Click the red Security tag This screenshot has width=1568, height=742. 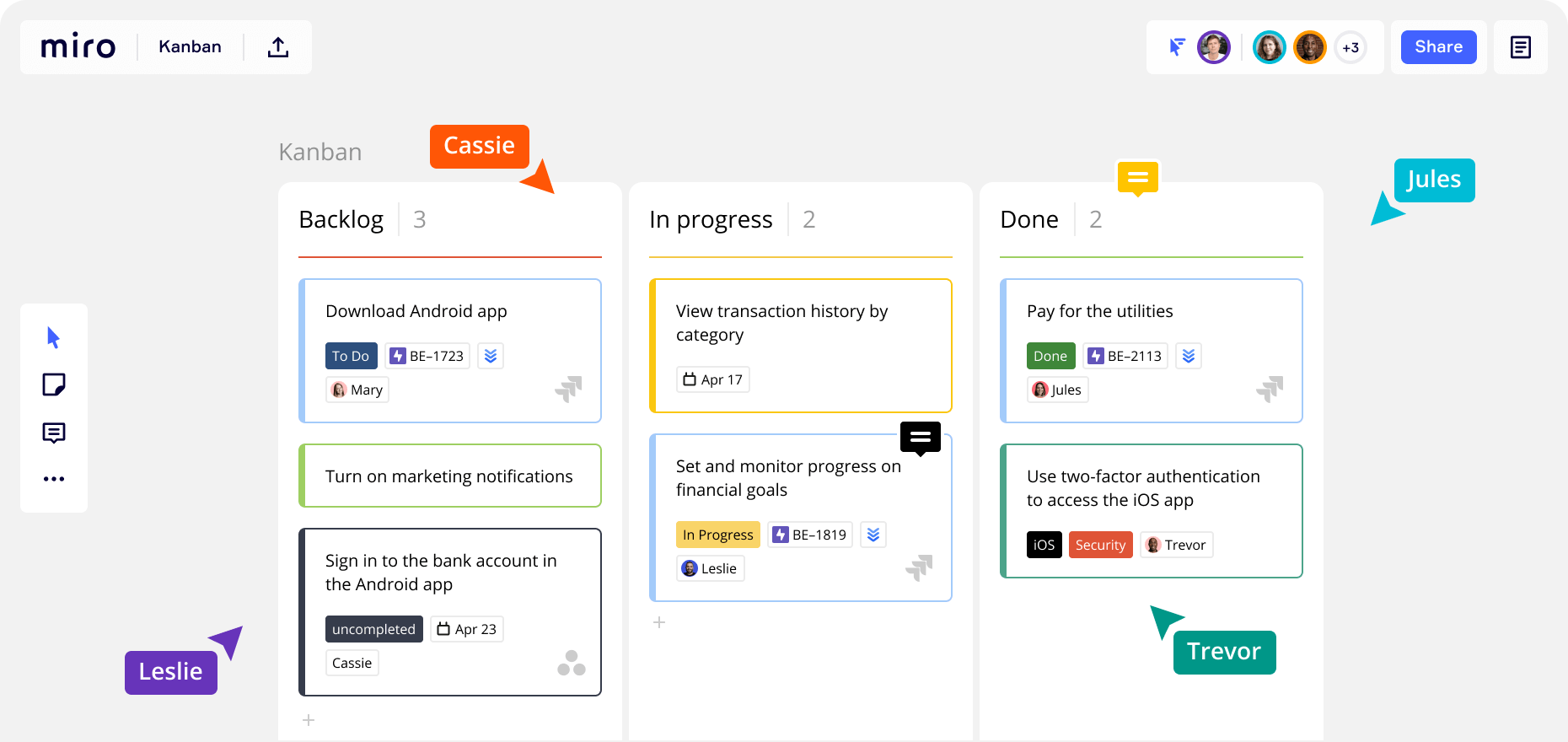click(x=1100, y=545)
